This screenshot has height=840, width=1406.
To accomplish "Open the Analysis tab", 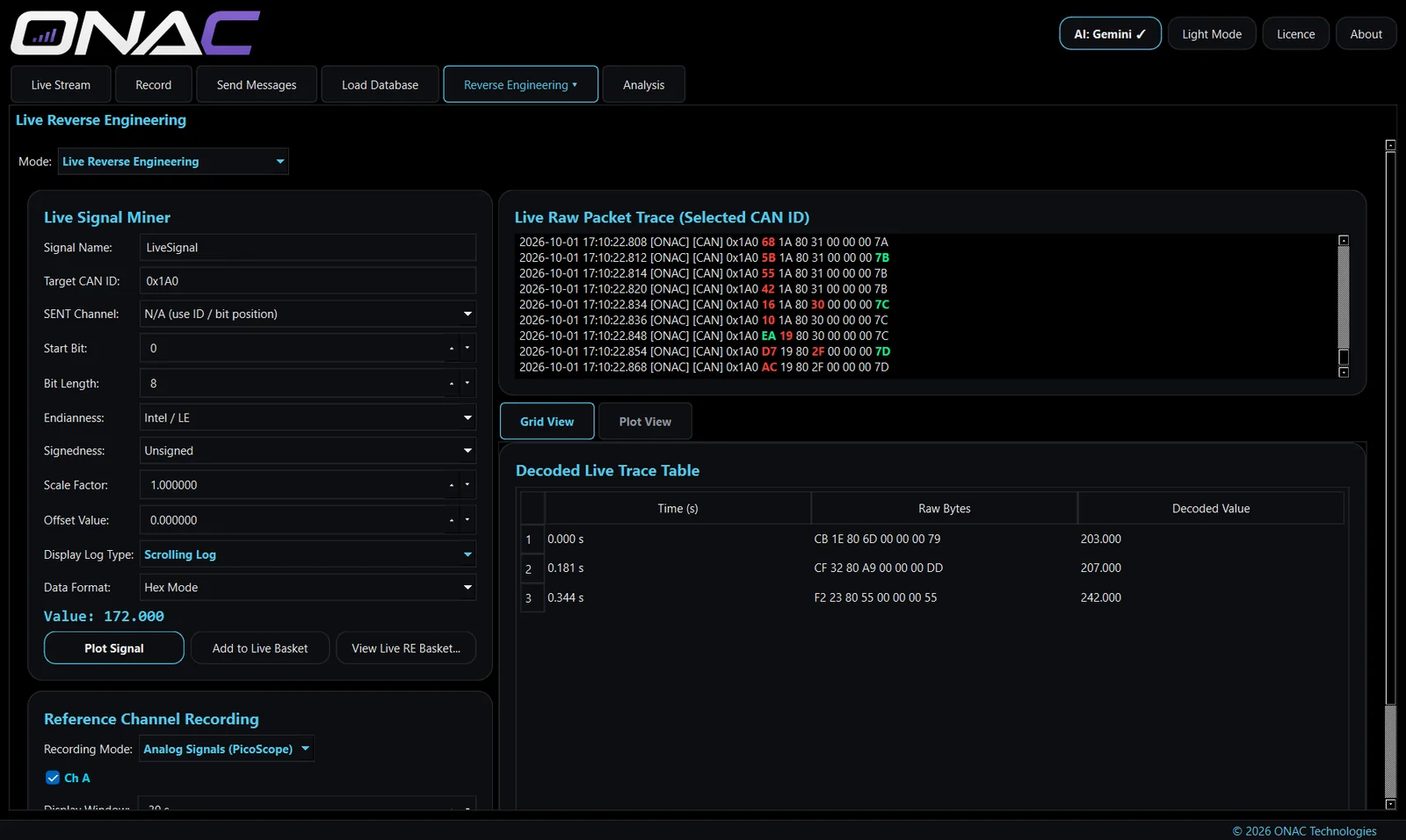I will click(x=643, y=84).
